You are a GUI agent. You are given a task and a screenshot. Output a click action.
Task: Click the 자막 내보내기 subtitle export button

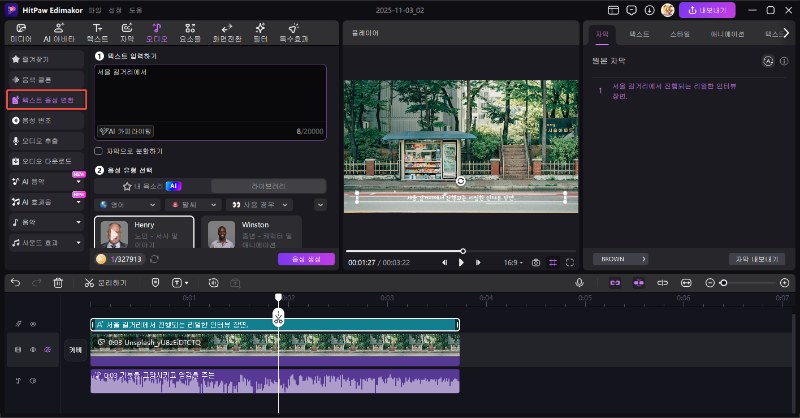pos(757,259)
